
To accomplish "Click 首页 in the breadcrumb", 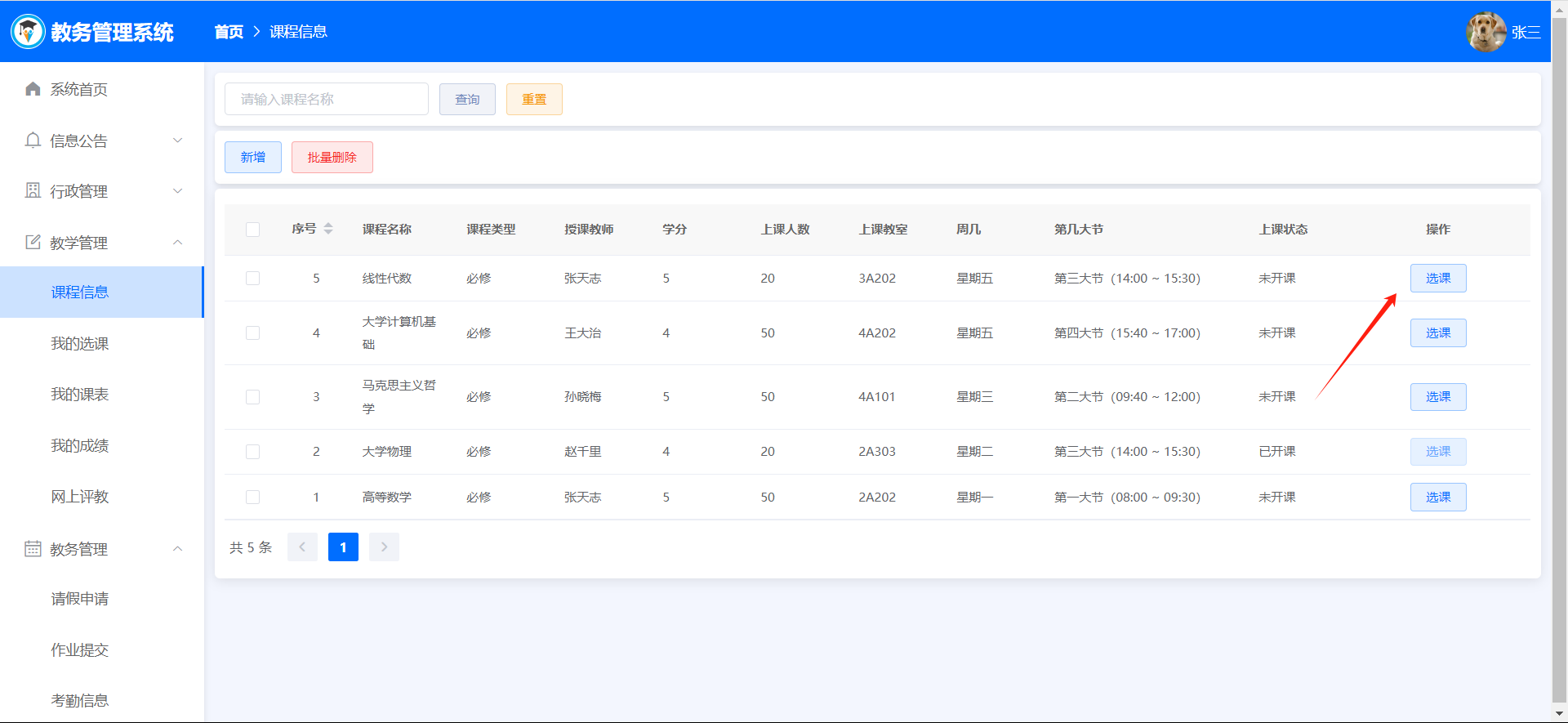I will point(229,32).
